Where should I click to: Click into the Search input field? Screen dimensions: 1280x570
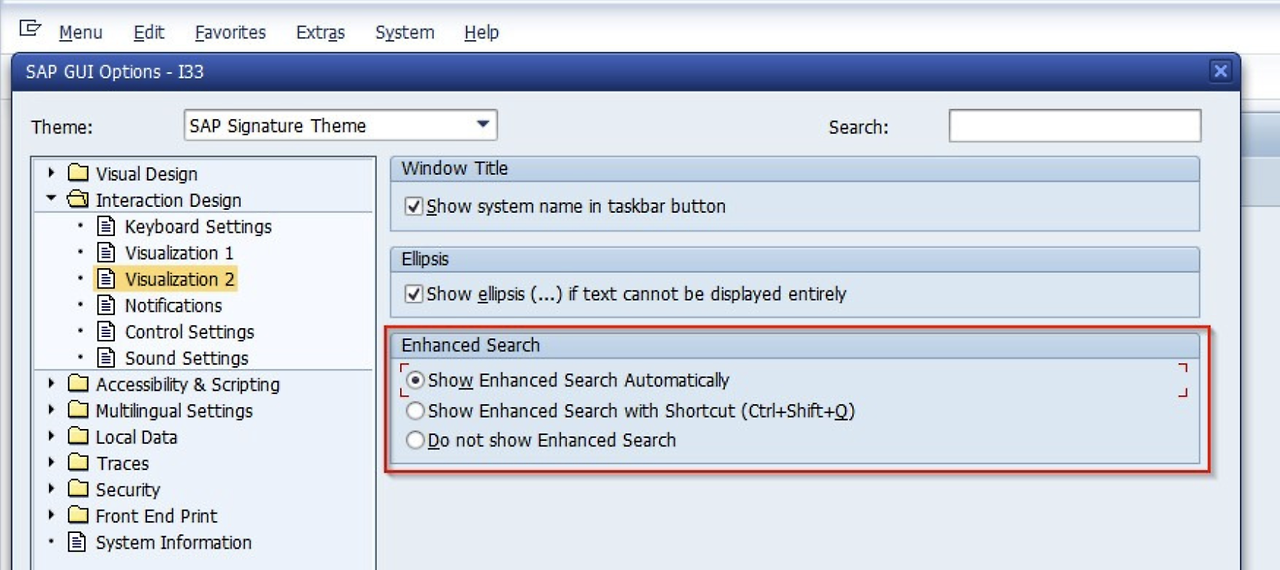(x=1075, y=126)
